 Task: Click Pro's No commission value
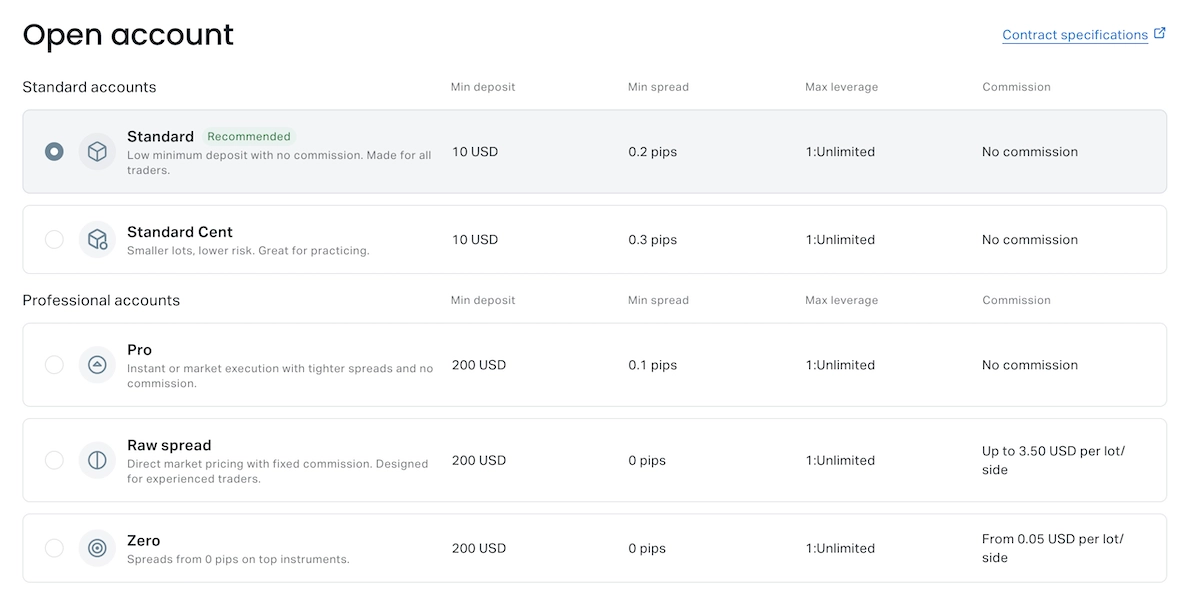(1030, 365)
